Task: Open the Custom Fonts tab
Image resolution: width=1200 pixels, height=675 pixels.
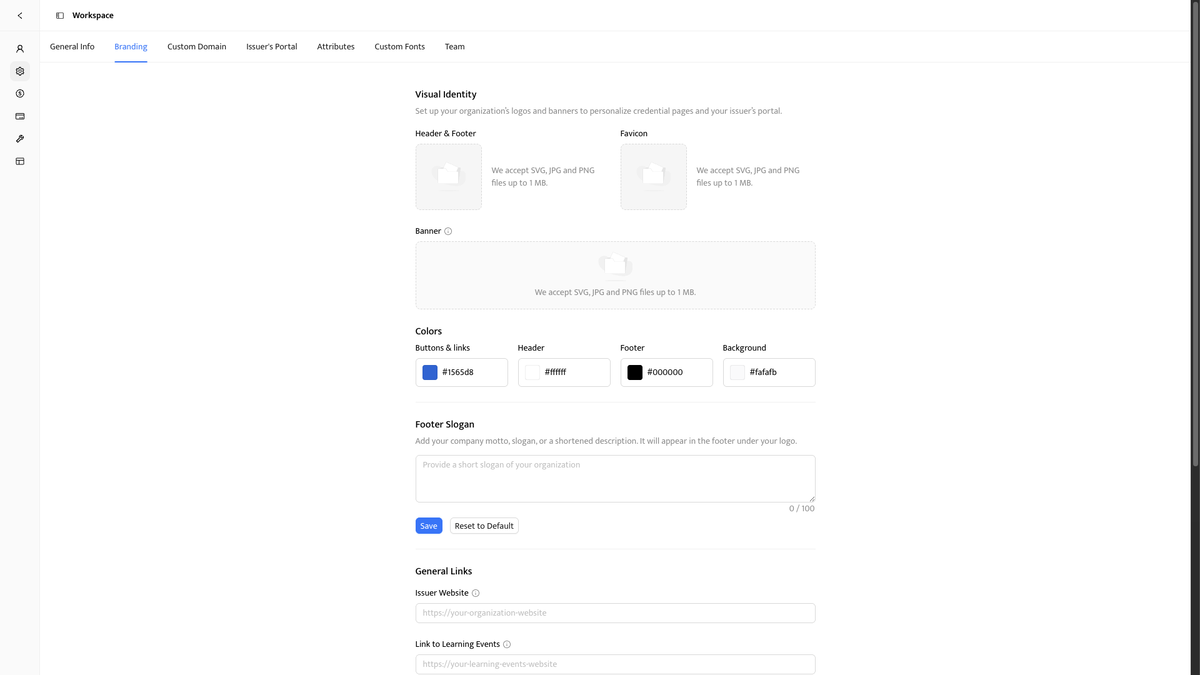Action: click(x=399, y=47)
